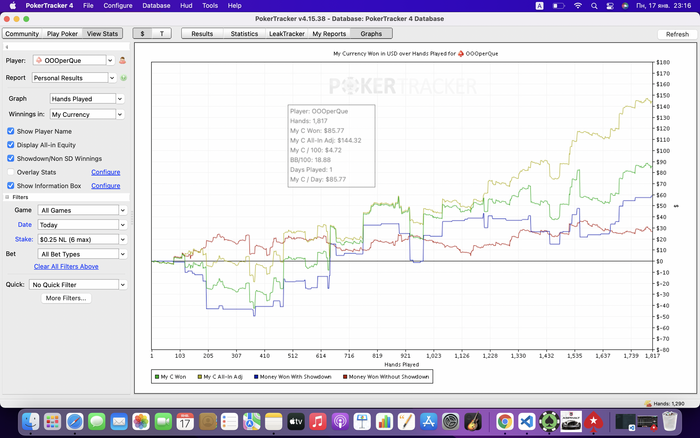Toggle Show Information Box checkbox
This screenshot has width=700, height=438.
(11, 185)
